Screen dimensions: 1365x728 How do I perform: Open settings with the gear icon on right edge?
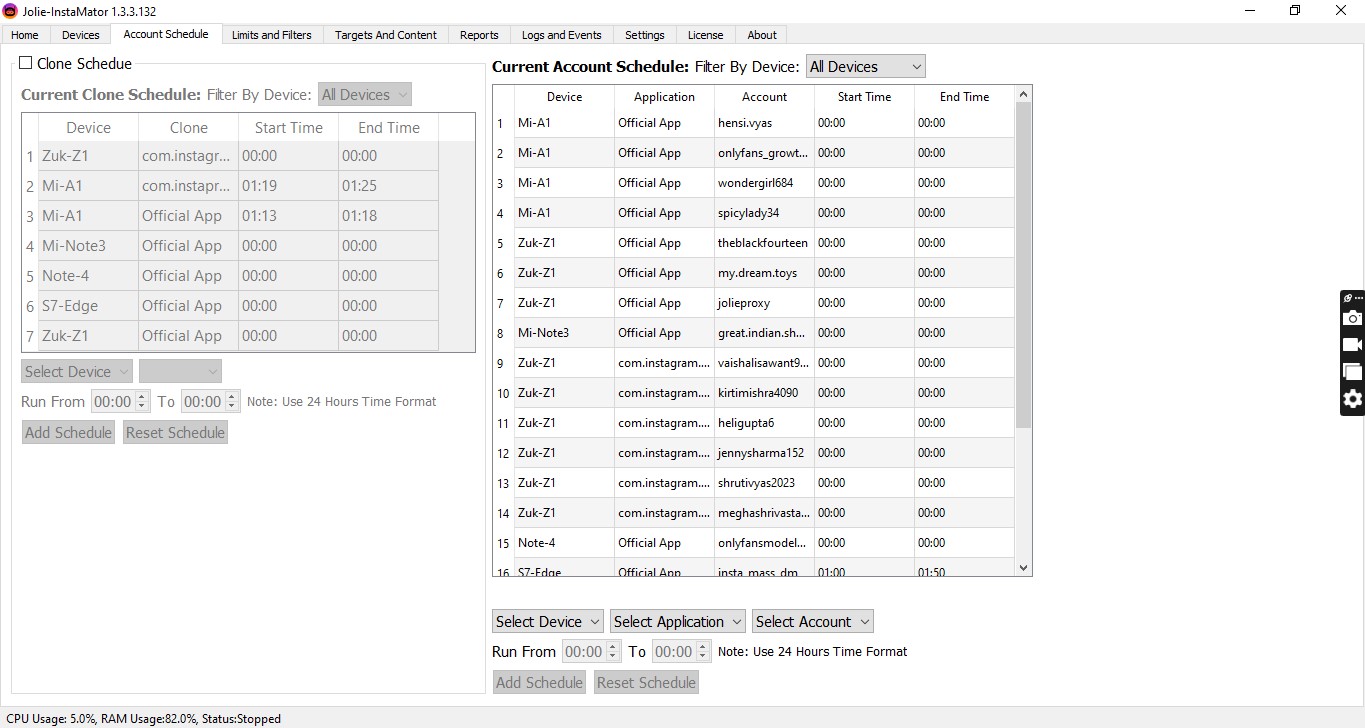click(1352, 399)
